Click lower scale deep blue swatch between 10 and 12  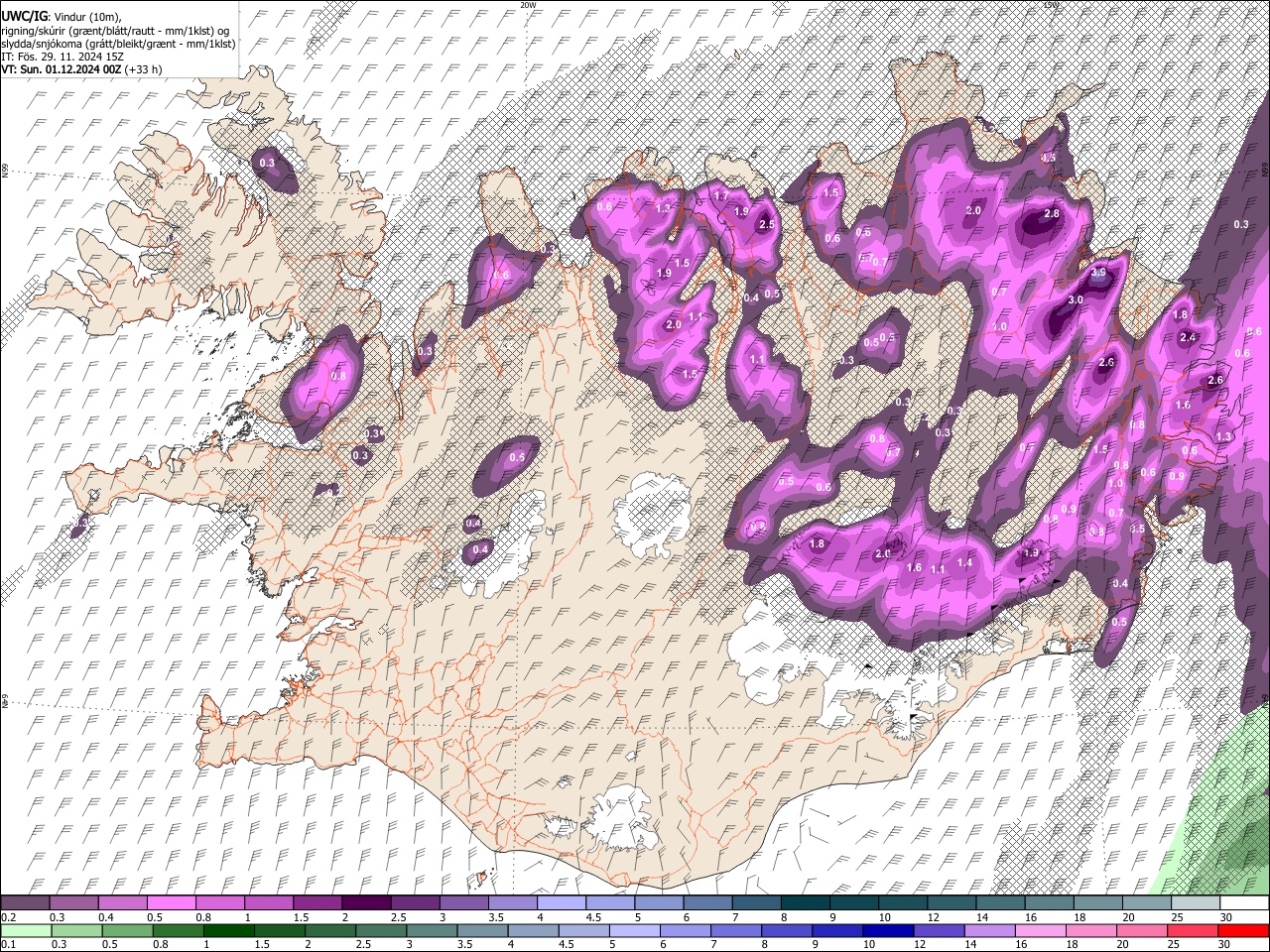(887, 930)
